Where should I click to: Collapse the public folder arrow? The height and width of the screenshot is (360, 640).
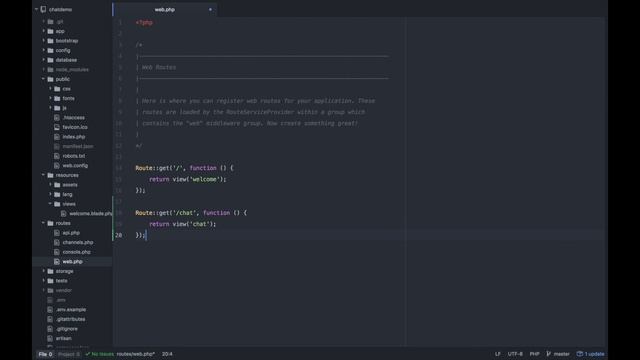[x=43, y=79]
